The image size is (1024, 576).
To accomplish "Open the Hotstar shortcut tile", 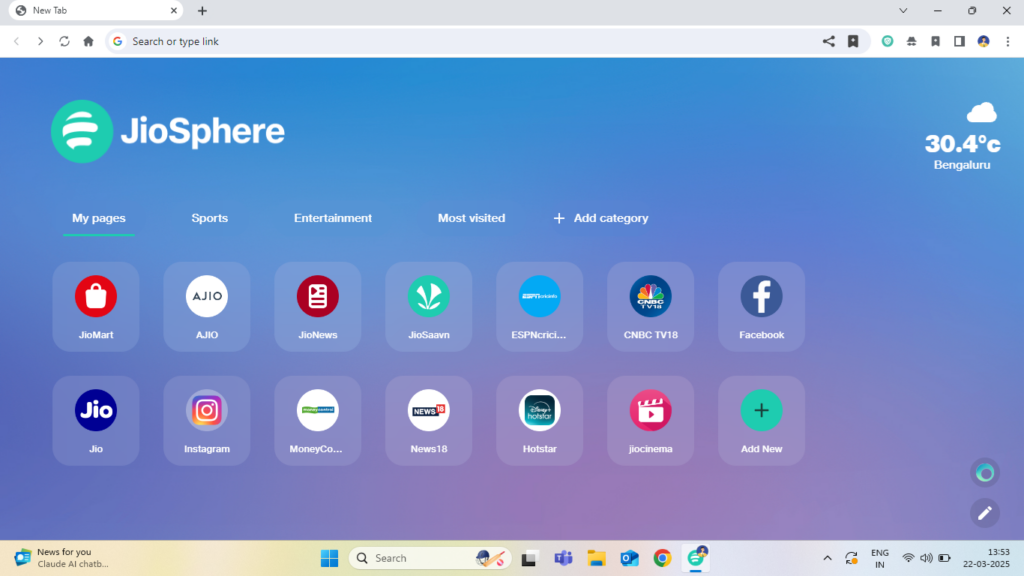I will [x=539, y=421].
